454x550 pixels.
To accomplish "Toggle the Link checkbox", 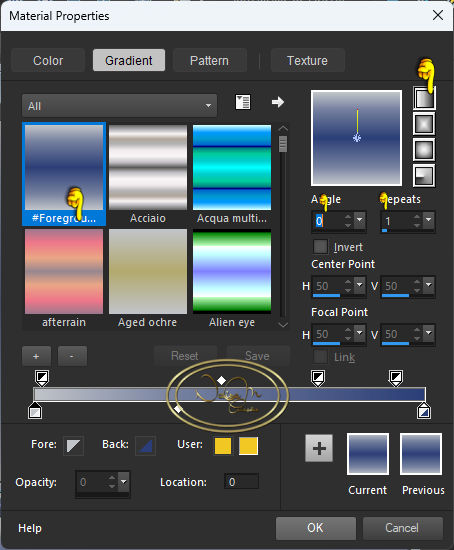I will tap(320, 357).
